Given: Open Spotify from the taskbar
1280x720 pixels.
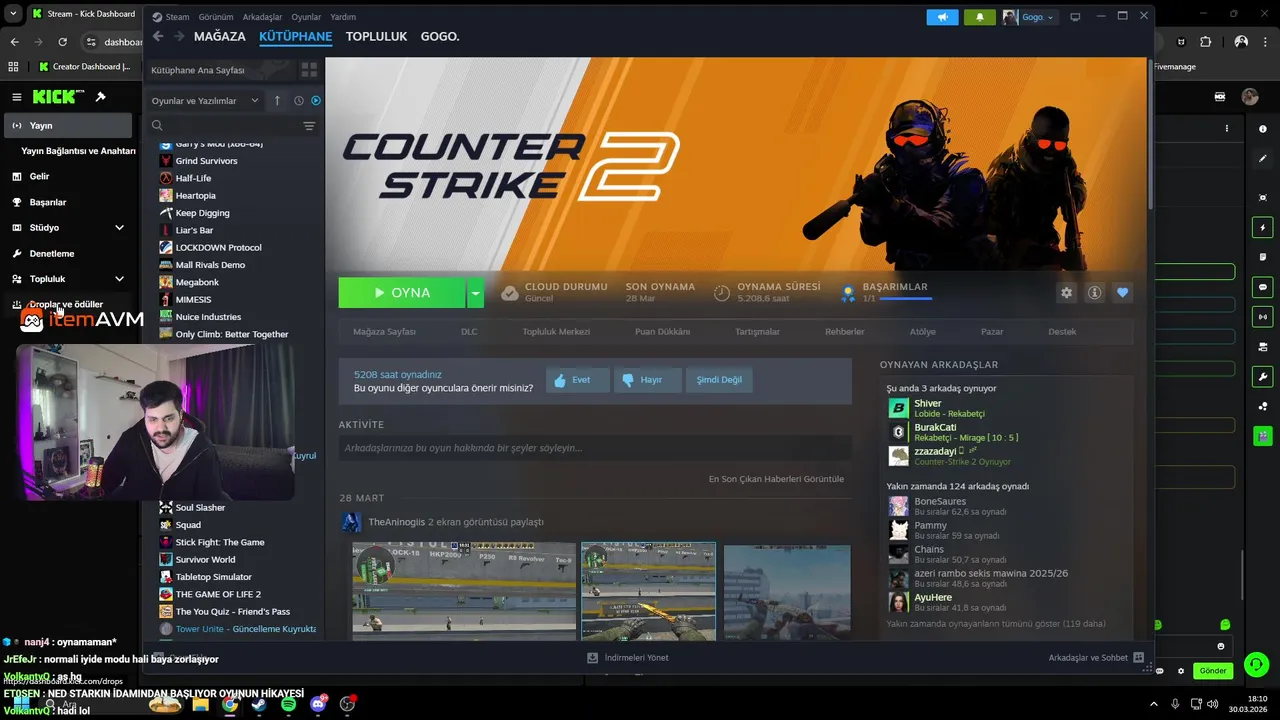Looking at the screenshot, I should [x=288, y=704].
